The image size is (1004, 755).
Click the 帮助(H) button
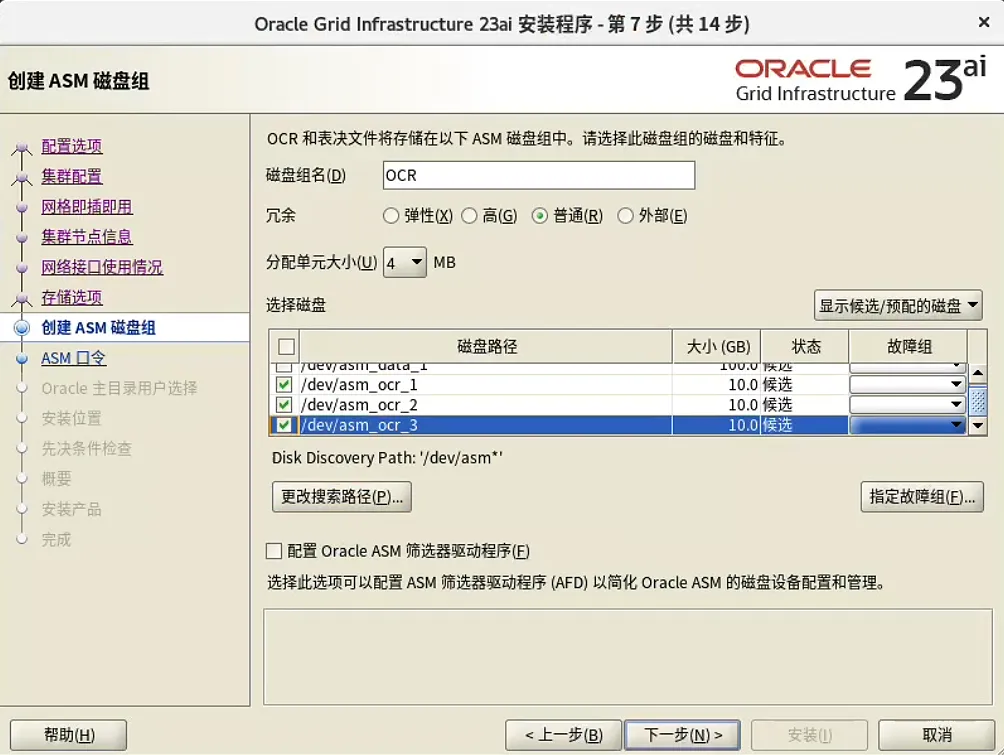click(x=67, y=734)
